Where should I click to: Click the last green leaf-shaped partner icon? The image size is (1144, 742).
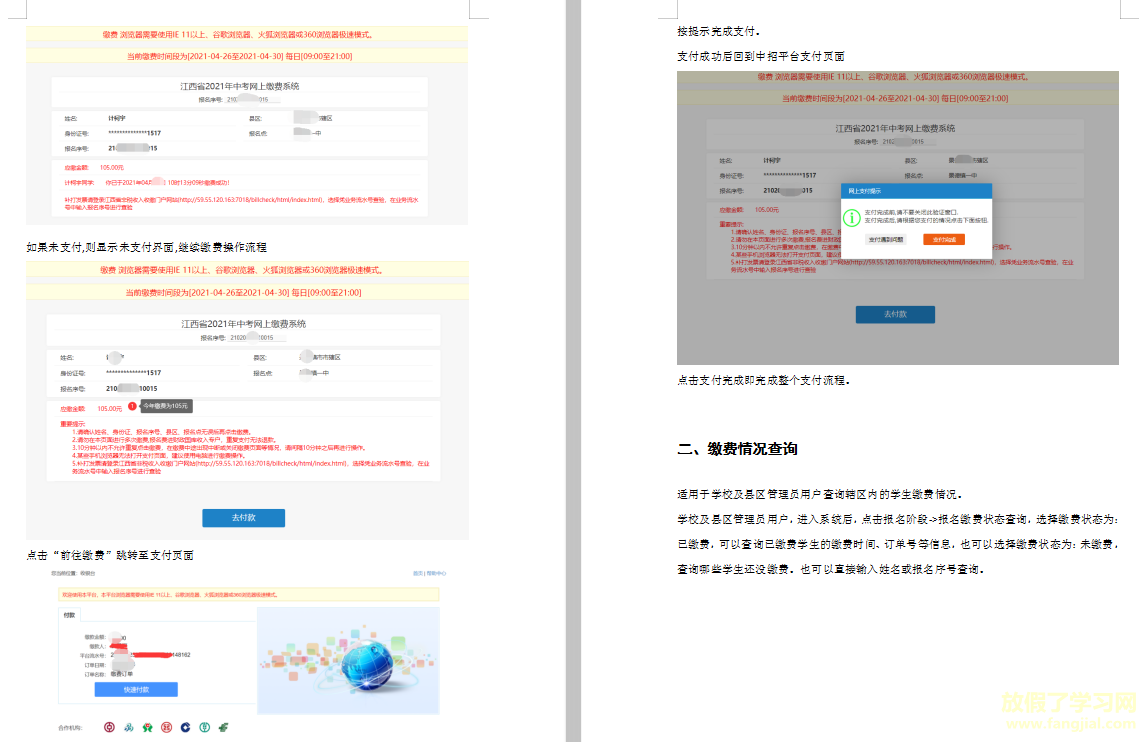coord(222,727)
